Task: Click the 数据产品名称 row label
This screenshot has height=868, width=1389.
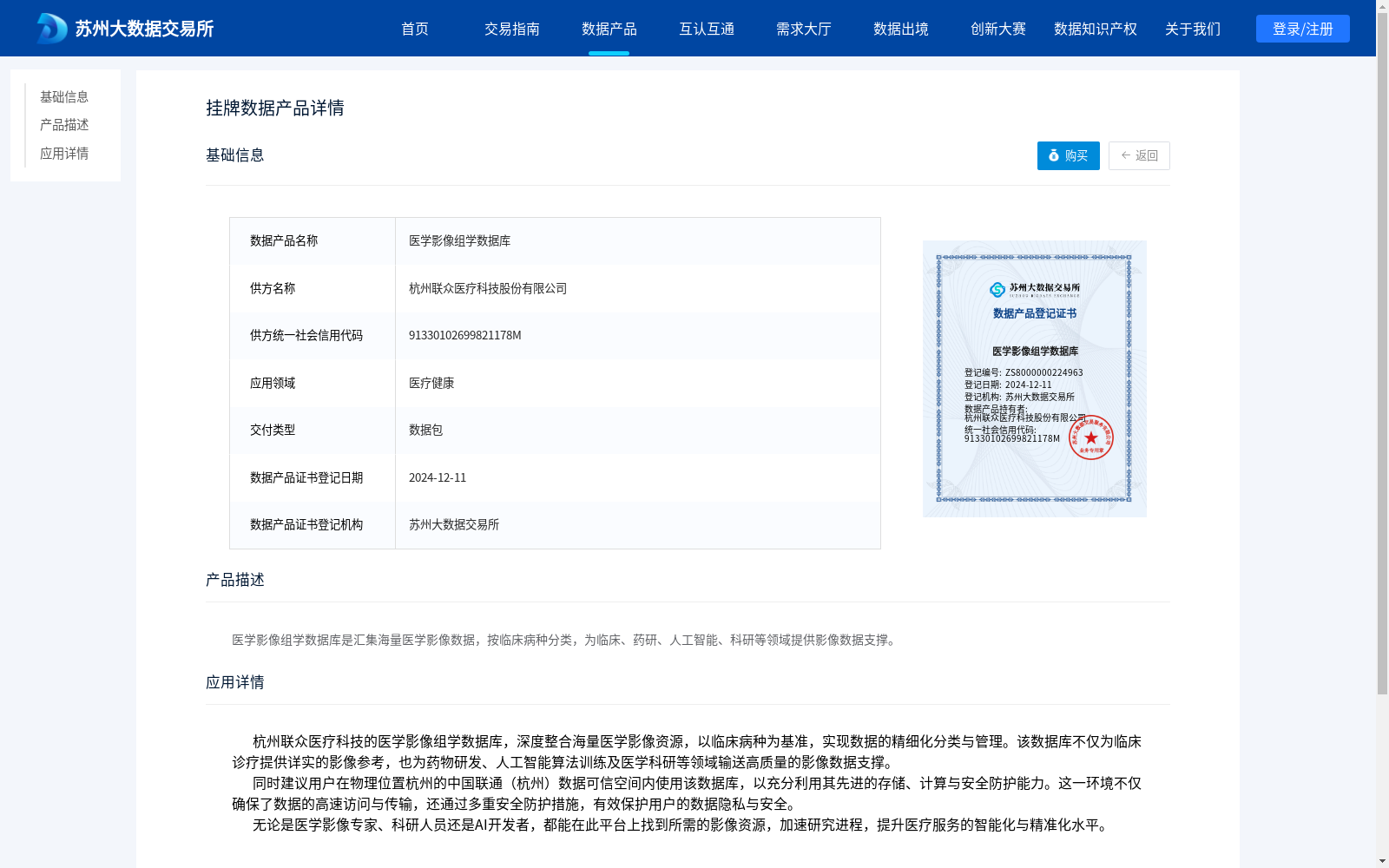Action: pos(284,240)
